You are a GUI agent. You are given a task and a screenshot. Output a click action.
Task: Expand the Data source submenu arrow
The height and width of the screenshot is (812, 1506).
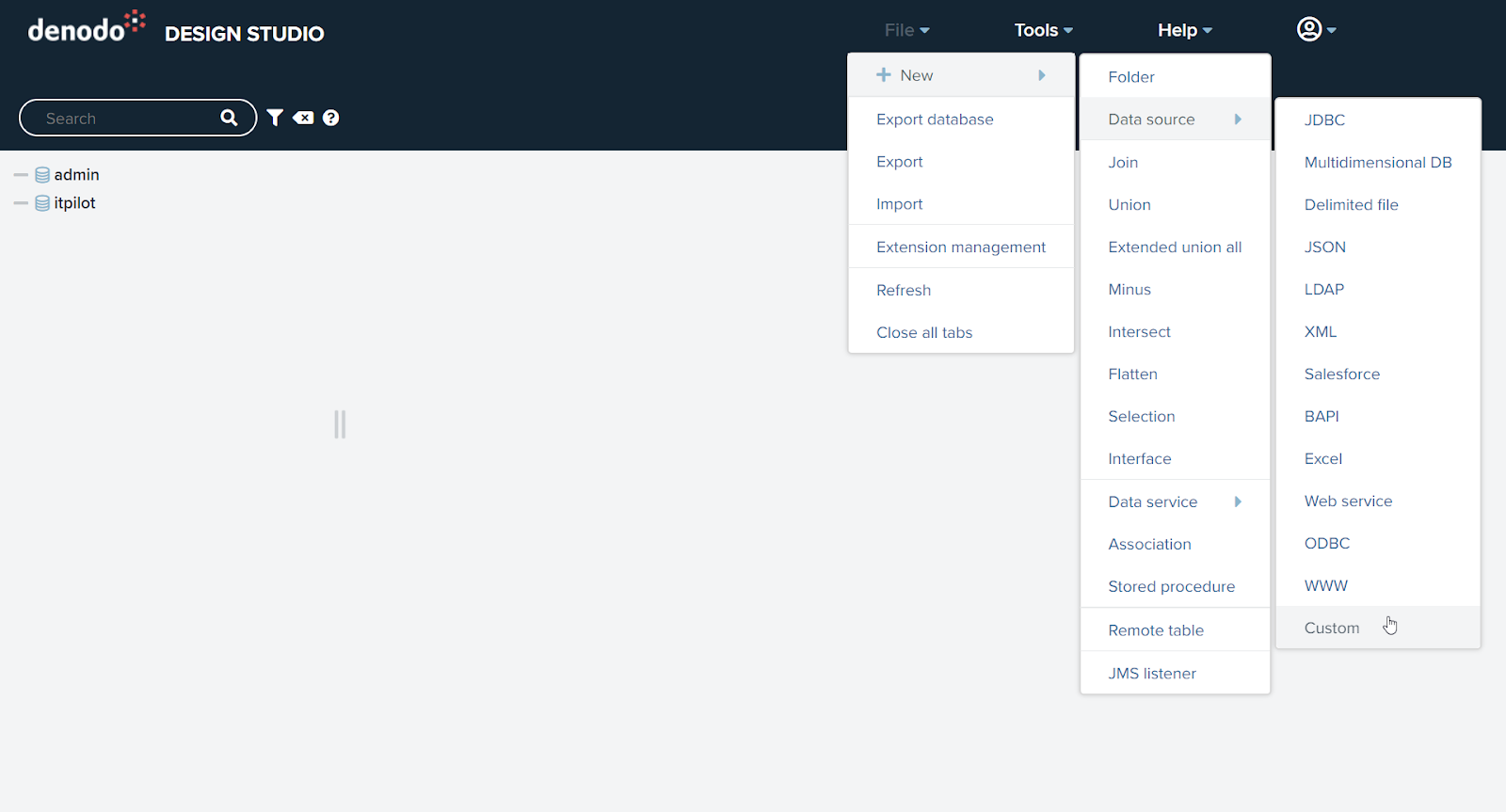click(1238, 119)
